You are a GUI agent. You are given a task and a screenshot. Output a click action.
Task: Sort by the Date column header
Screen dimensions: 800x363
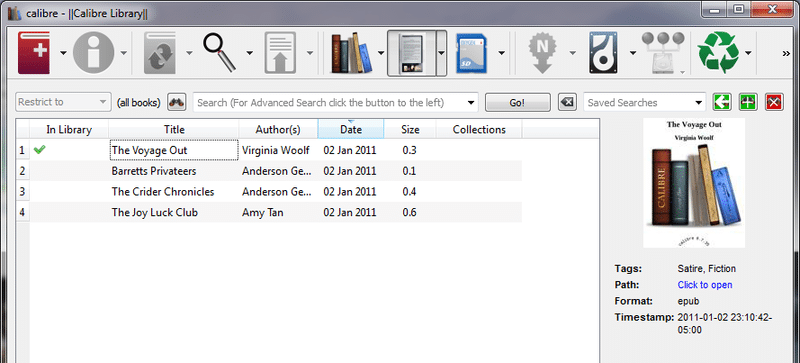pyautogui.click(x=351, y=130)
